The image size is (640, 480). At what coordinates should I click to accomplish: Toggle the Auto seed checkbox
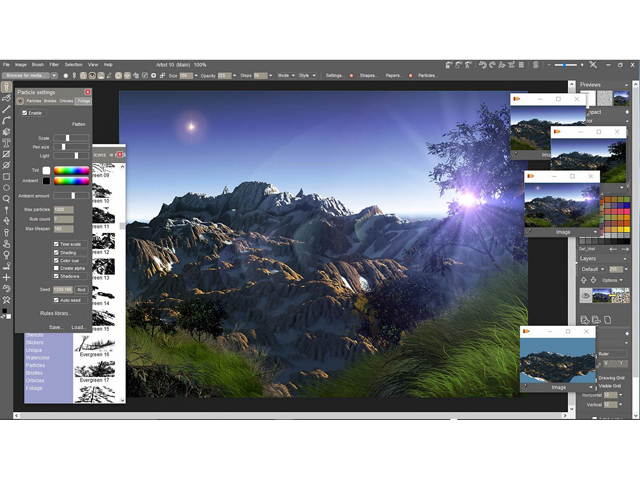(56, 299)
